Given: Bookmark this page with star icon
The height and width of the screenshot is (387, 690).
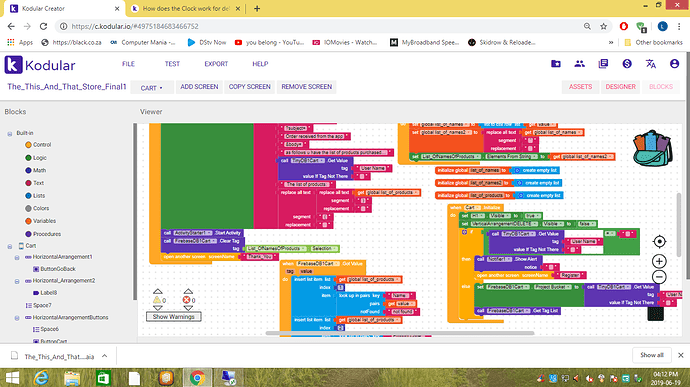Looking at the screenshot, I should (603, 26).
